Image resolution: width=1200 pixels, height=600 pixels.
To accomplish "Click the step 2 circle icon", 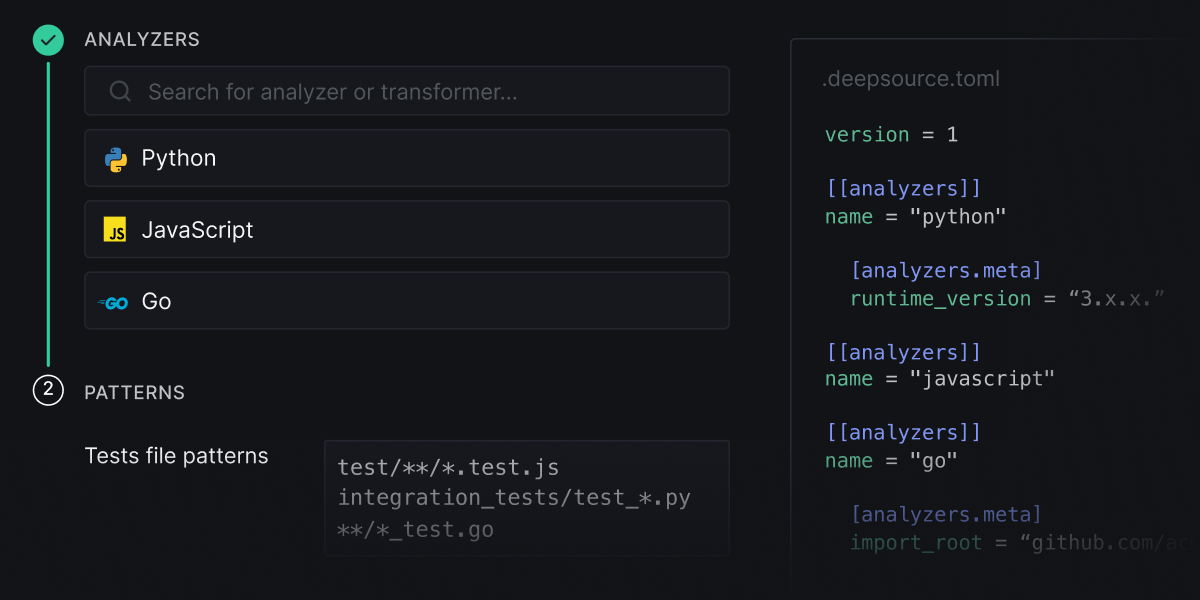I will point(47,392).
